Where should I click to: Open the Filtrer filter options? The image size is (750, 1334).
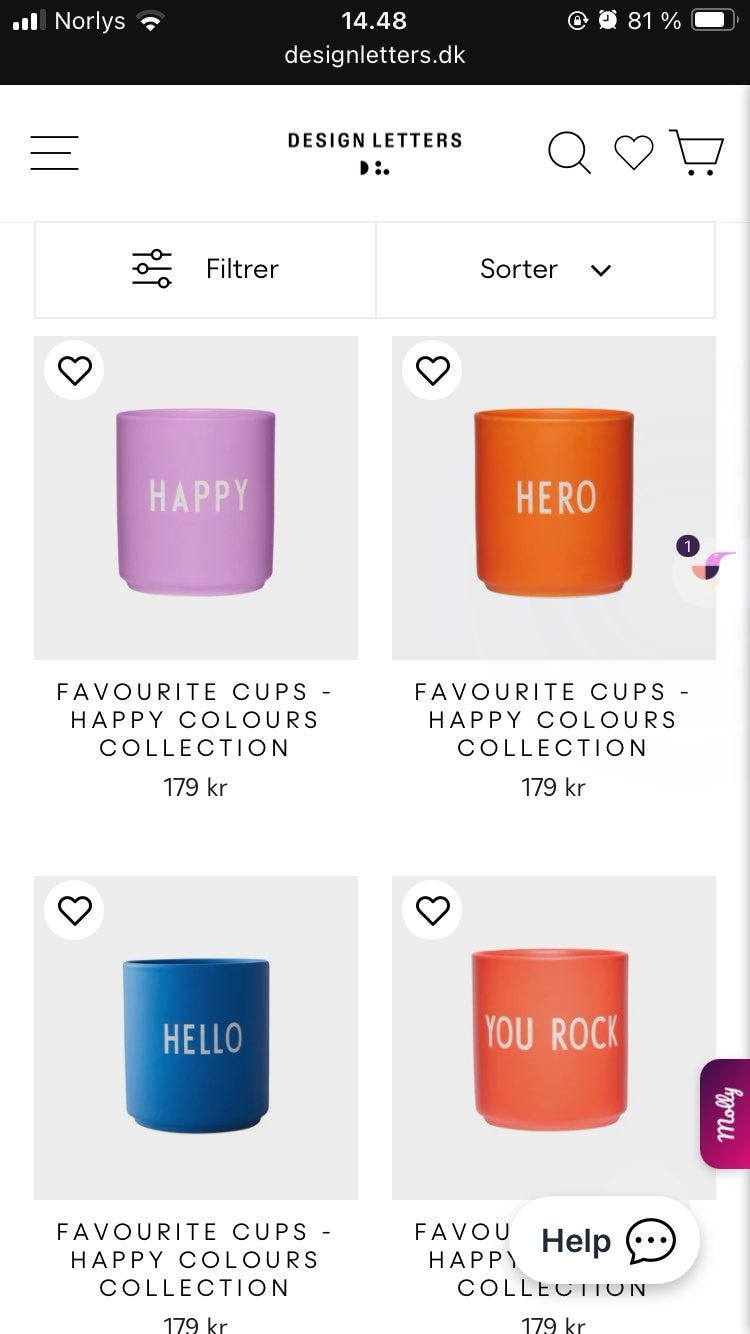pyautogui.click(x=206, y=269)
